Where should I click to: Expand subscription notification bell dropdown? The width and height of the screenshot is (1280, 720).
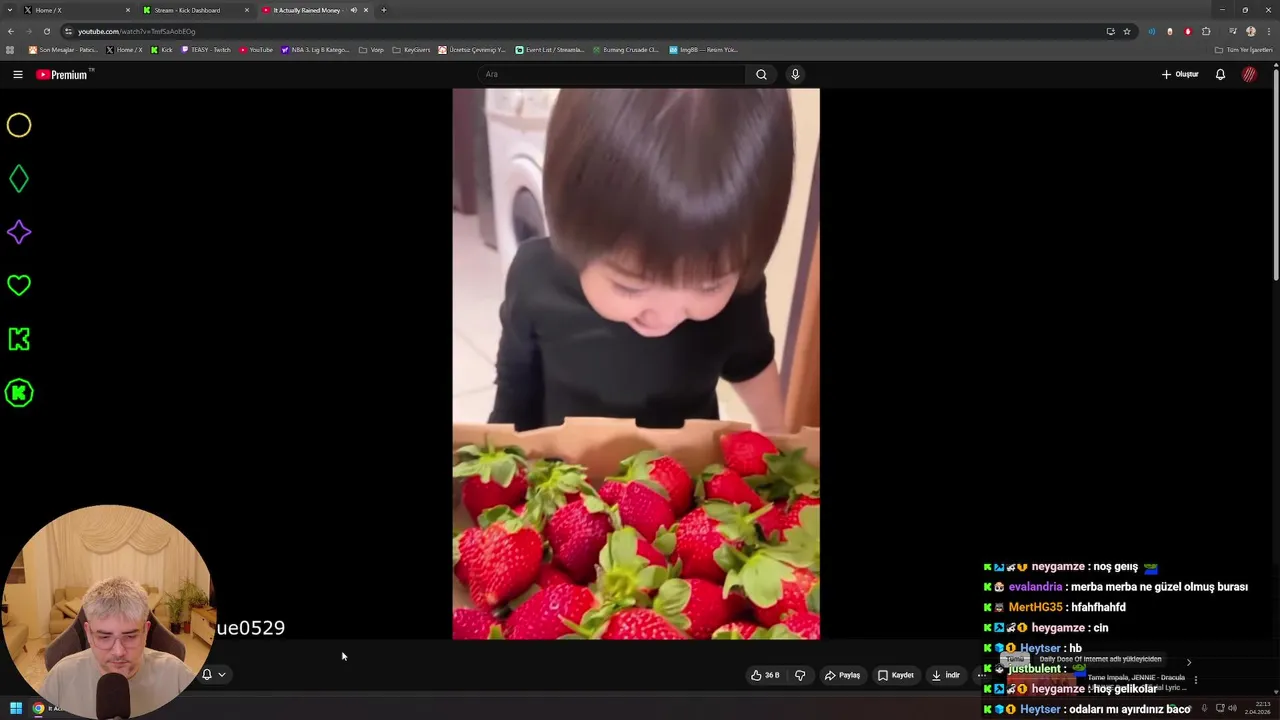click(x=214, y=674)
